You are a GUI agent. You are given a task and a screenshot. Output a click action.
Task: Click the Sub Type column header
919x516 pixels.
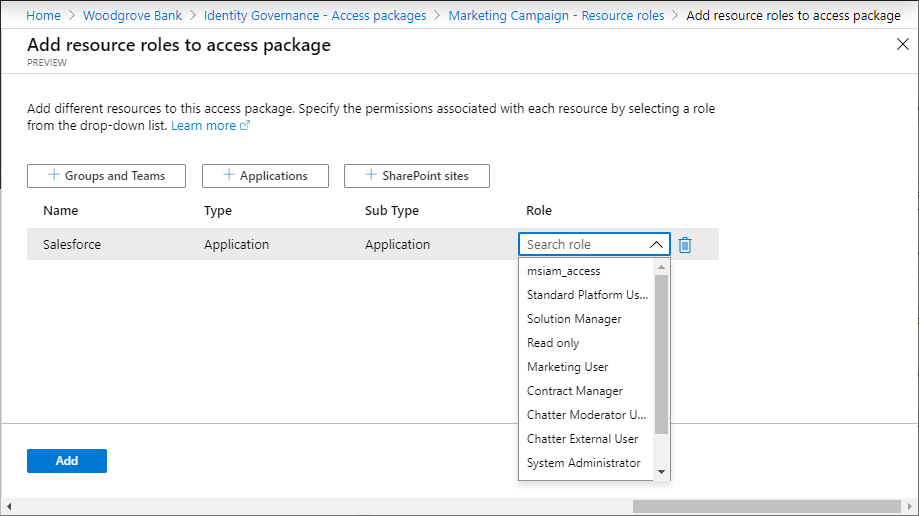pos(392,211)
